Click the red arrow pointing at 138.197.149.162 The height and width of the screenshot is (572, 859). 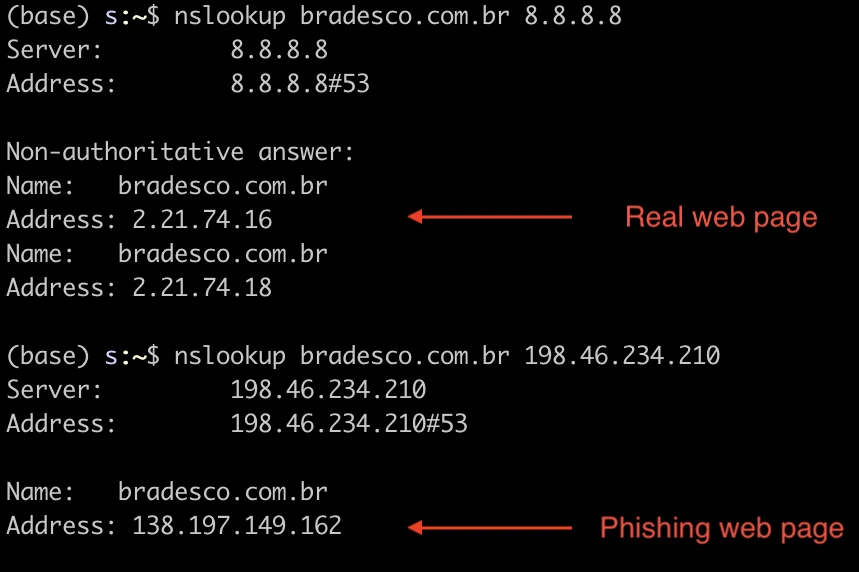coord(490,528)
